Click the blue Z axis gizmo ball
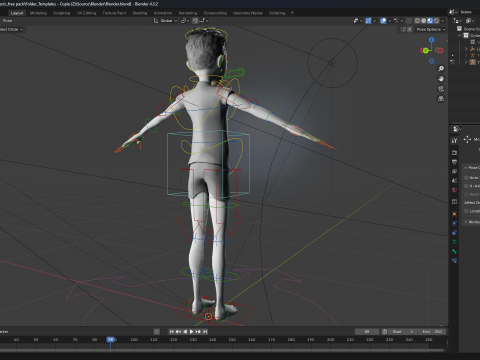The height and width of the screenshot is (360, 480). [432, 40]
